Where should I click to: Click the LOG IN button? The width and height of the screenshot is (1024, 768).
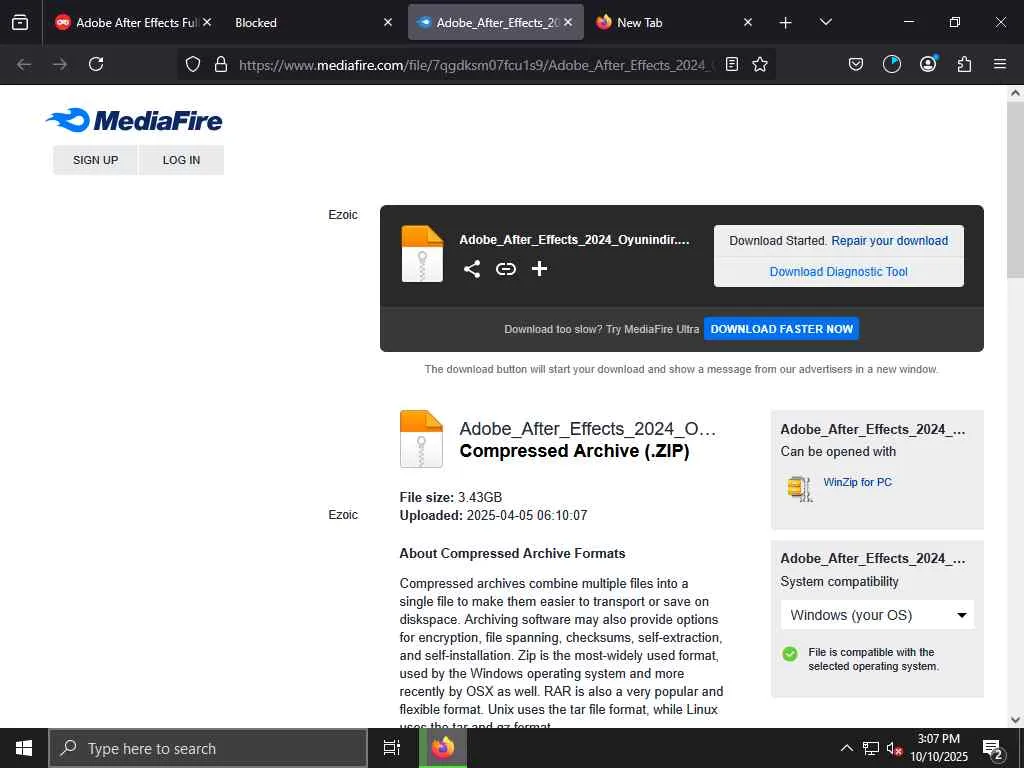(x=182, y=160)
